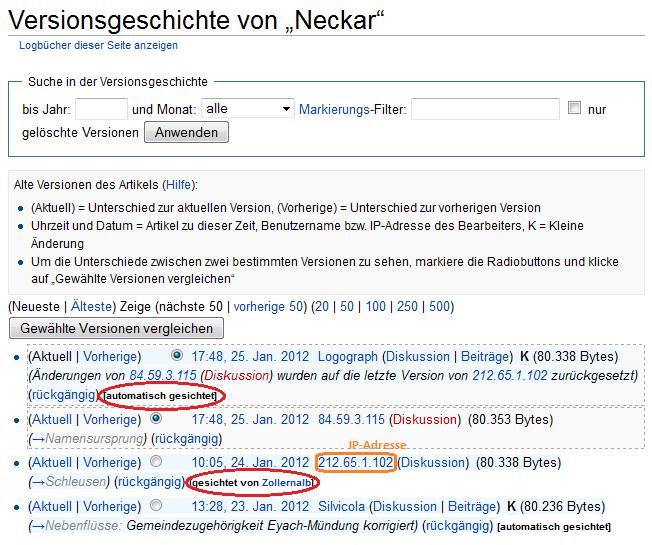
Task: Open the Logograph user page link
Action: click(x=347, y=356)
